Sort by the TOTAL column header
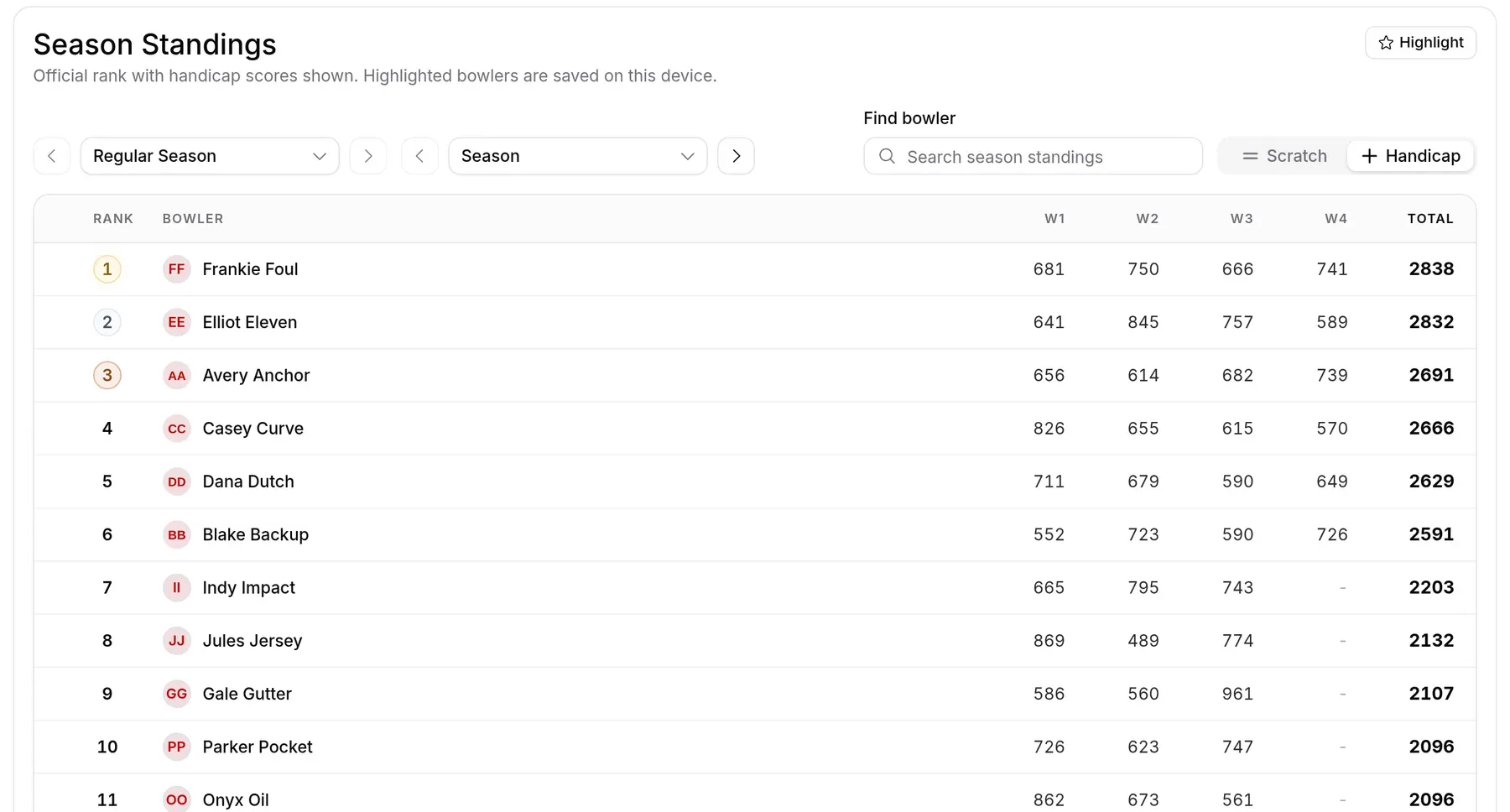 [x=1430, y=219]
